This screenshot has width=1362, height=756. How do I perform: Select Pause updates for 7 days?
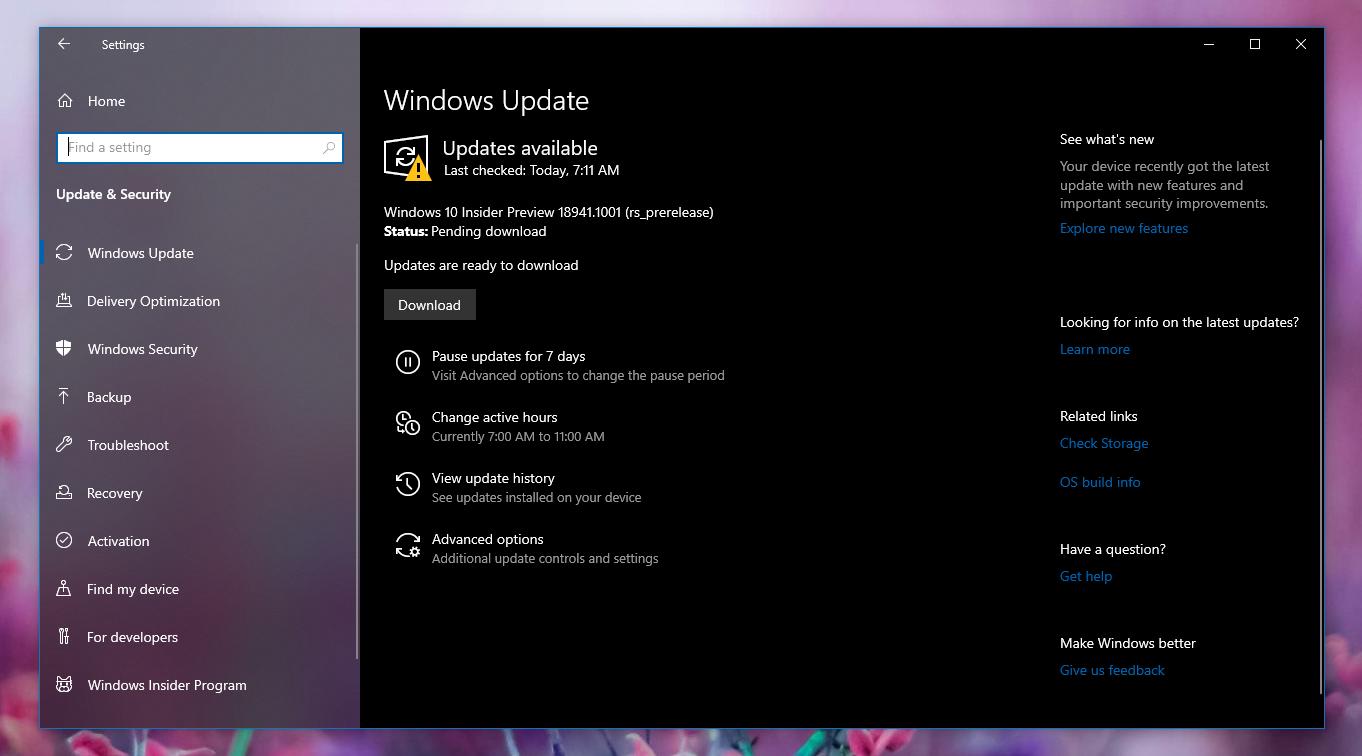(x=508, y=356)
